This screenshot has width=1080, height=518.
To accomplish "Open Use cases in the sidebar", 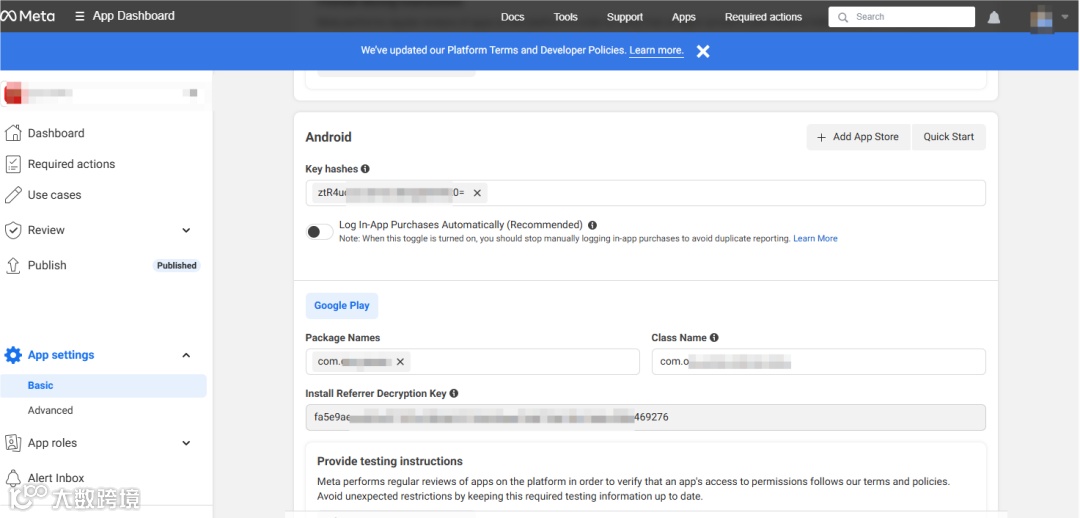I will 54,195.
